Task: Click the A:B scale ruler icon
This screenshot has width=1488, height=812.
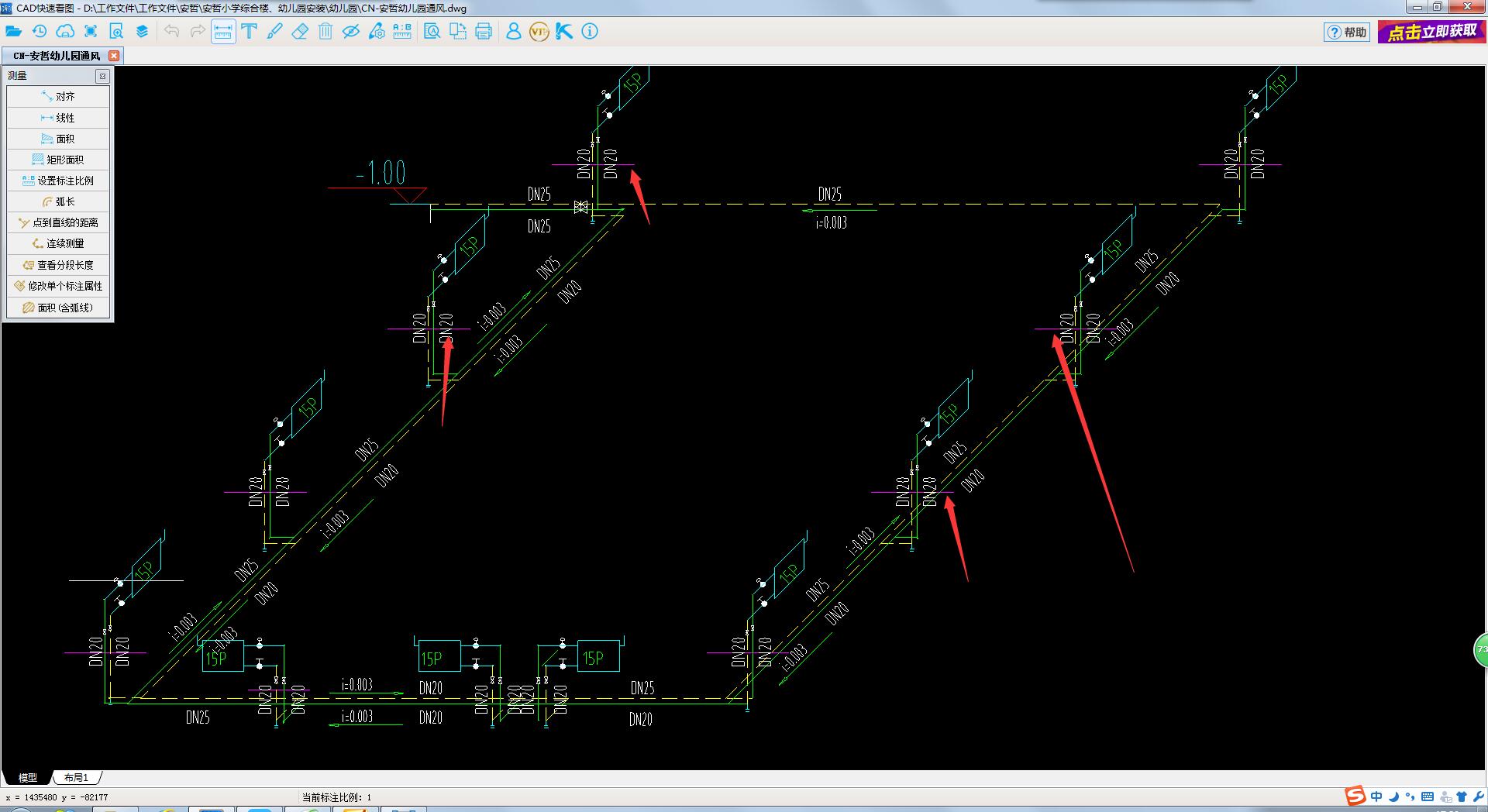Action: [402, 32]
